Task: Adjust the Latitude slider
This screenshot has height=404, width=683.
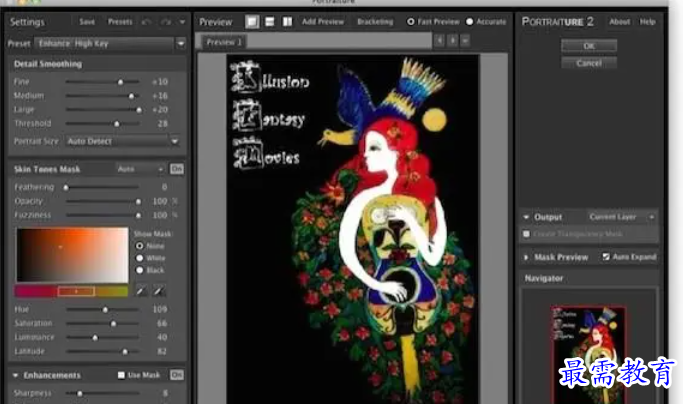Action: 125,351
